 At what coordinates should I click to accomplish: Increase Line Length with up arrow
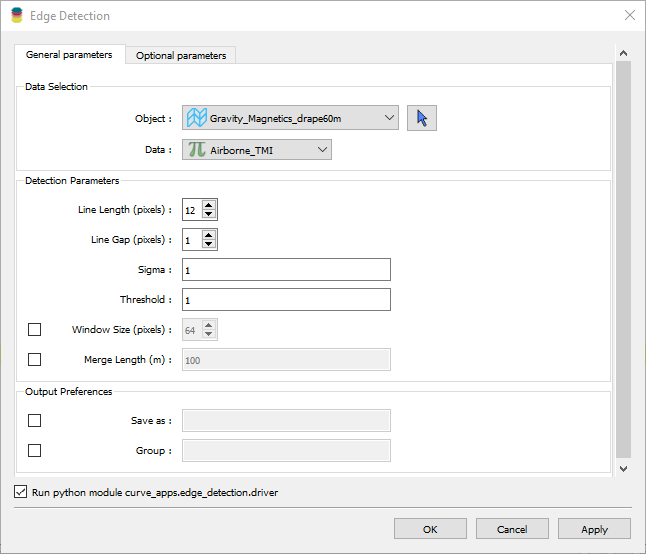click(208, 205)
